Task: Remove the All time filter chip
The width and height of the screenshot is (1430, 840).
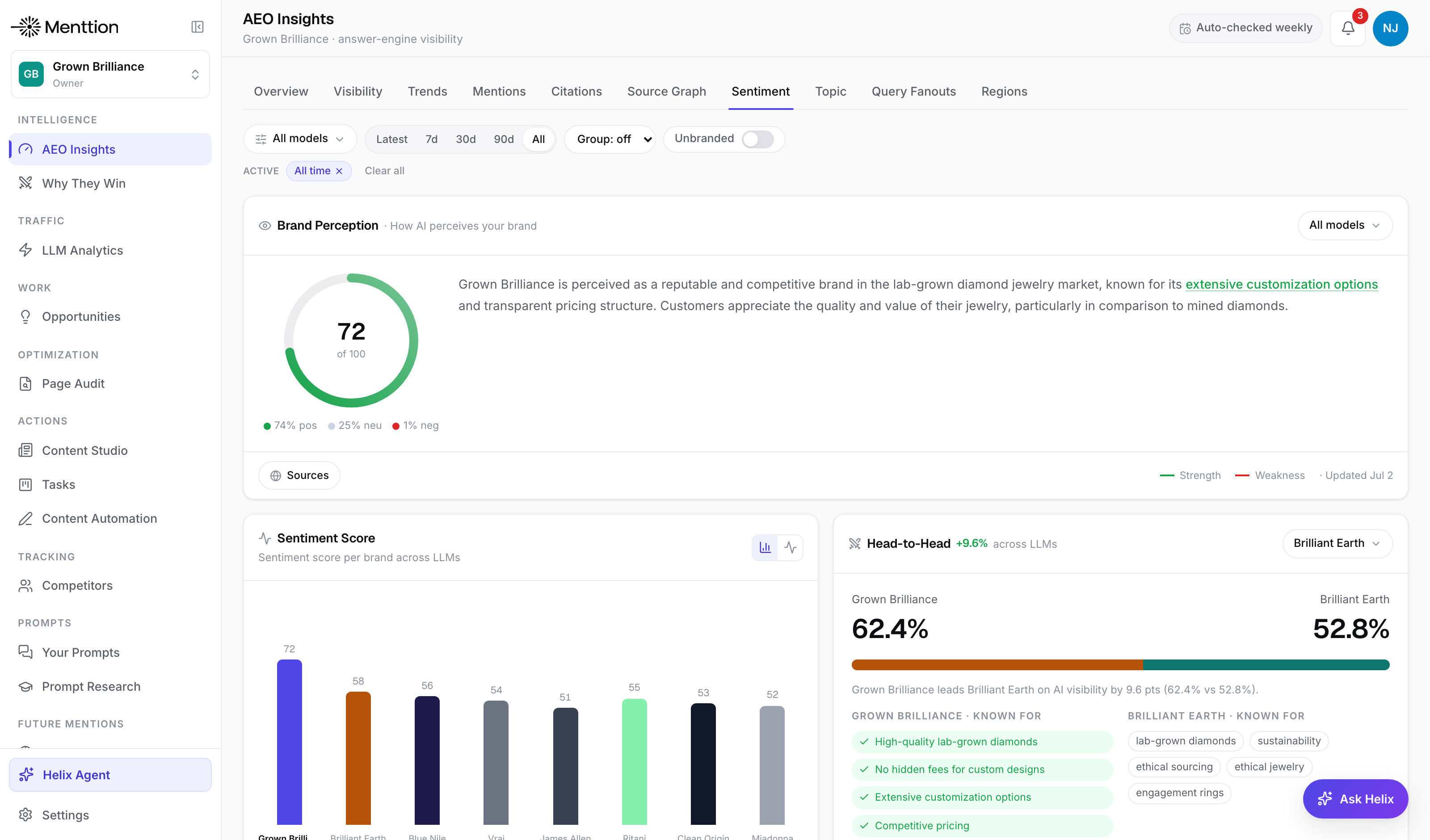Action: 339,171
